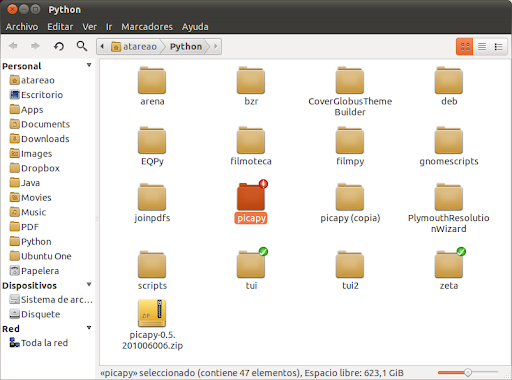Image resolution: width=512 pixels, height=380 pixels.
Task: Select the deb folder
Action: [449, 86]
